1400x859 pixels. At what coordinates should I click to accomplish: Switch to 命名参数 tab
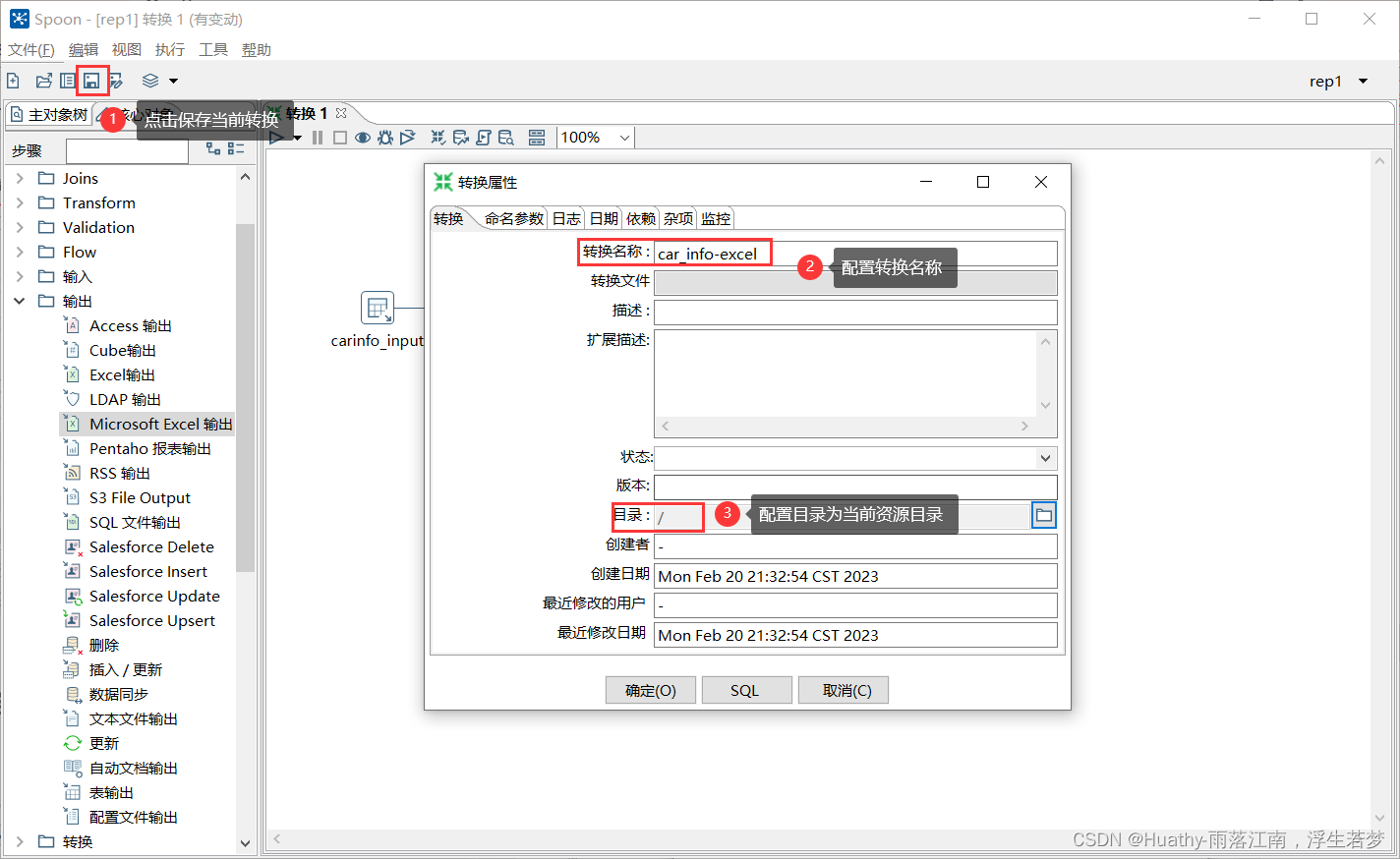point(514,218)
